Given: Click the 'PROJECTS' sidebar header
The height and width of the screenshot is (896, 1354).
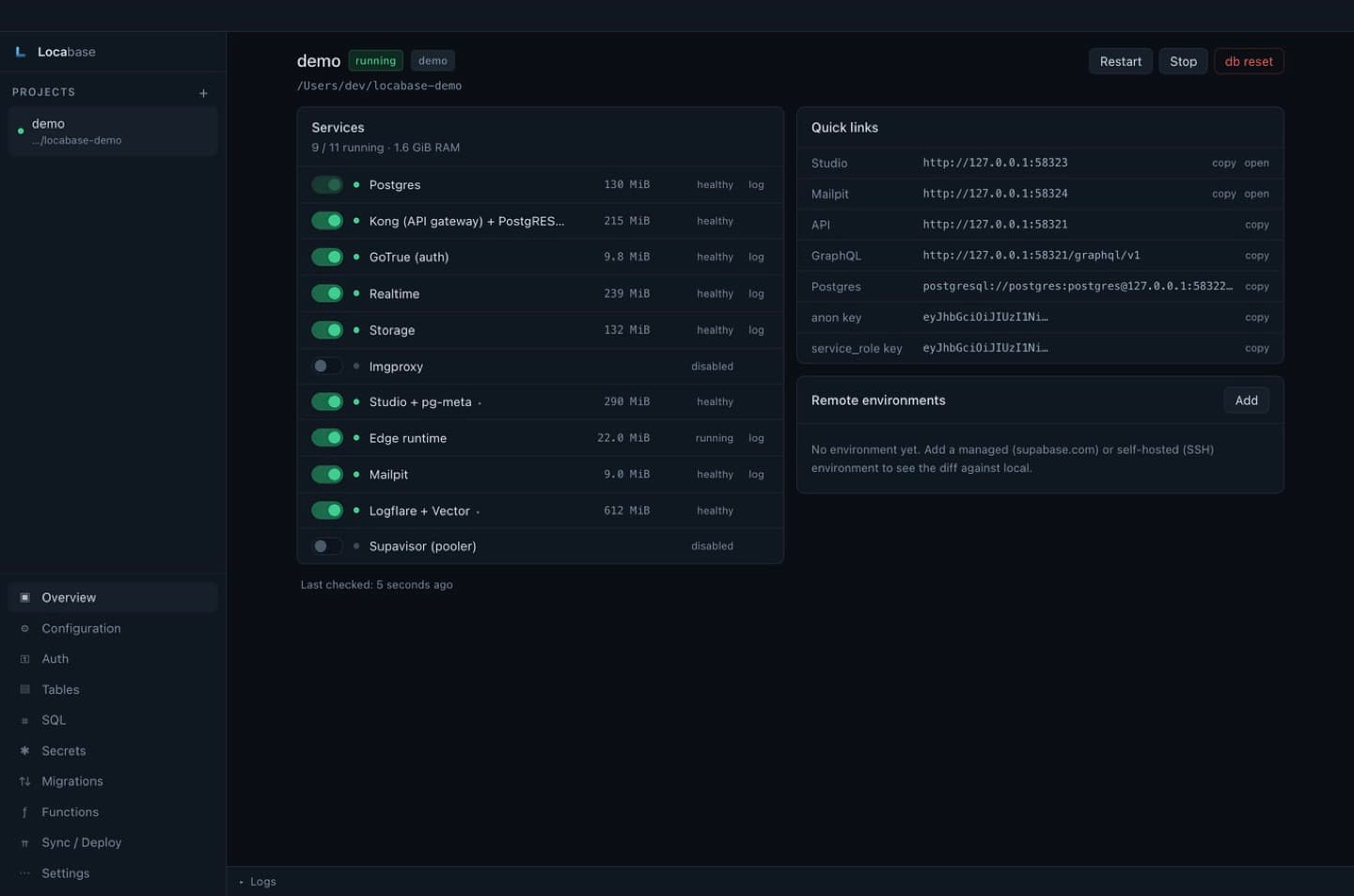Looking at the screenshot, I should pos(43,92).
